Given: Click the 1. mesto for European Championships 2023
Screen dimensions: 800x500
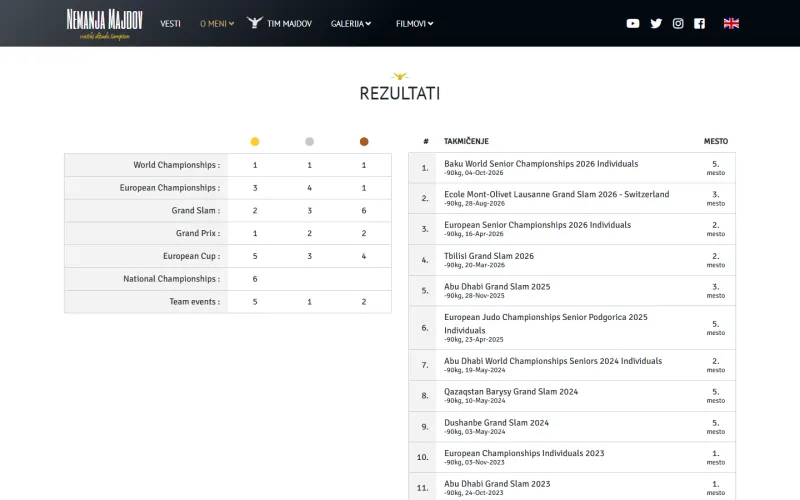Looking at the screenshot, I should click(x=716, y=457).
